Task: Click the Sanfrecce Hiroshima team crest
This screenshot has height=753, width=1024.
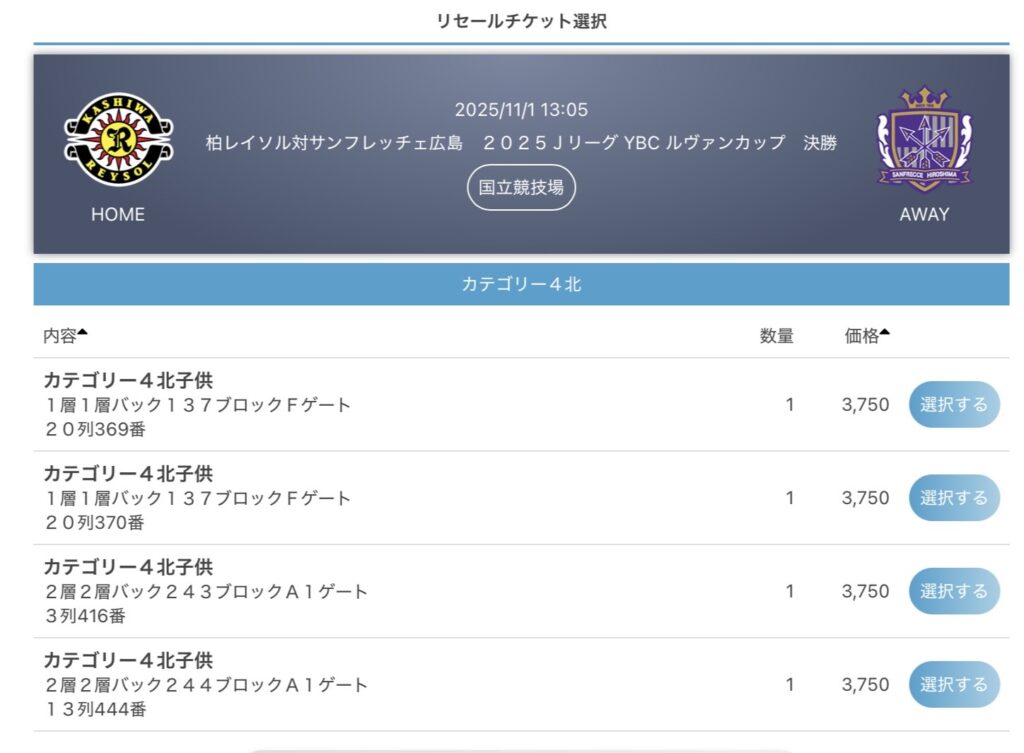Action: (924, 139)
